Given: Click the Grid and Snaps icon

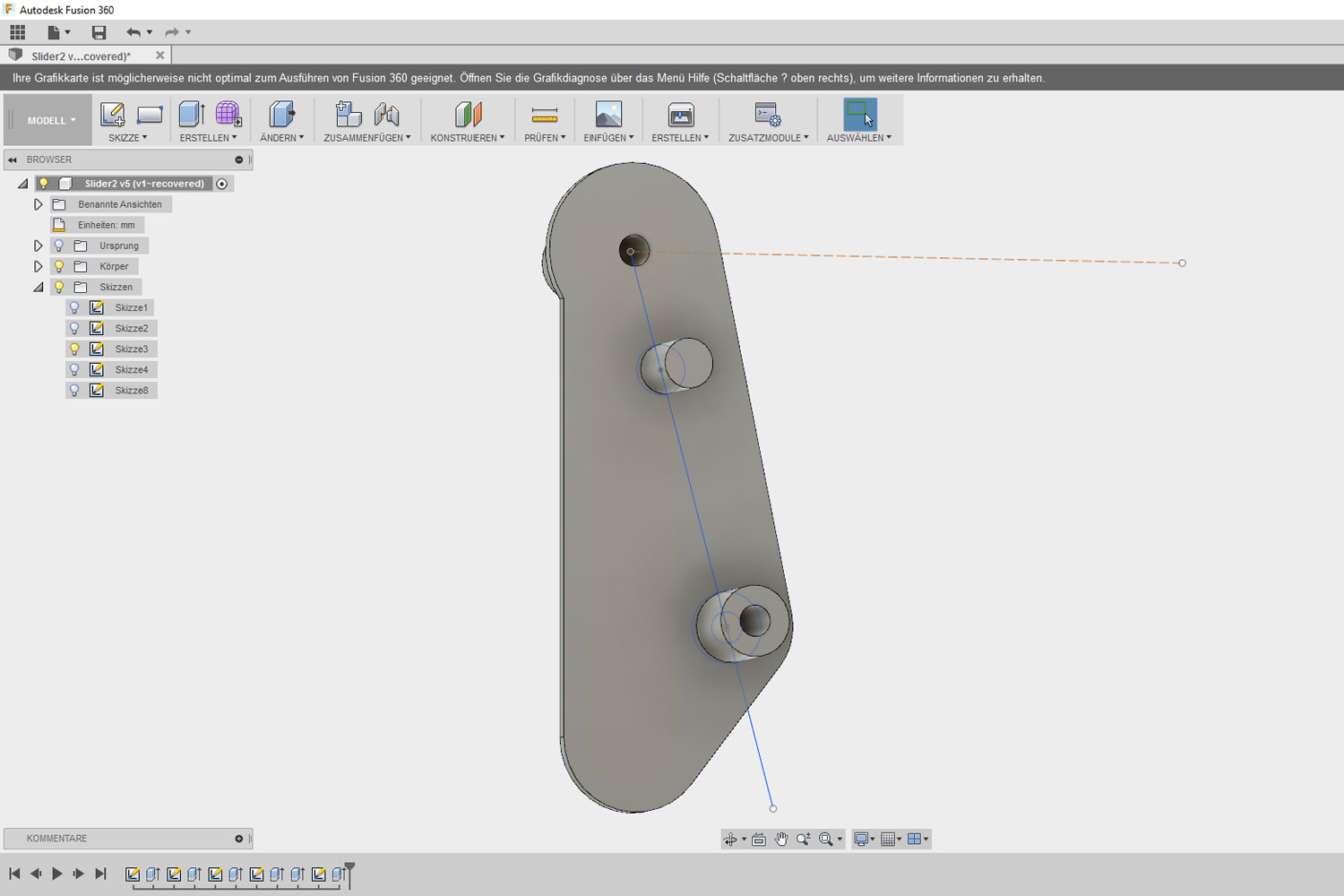Looking at the screenshot, I should [888, 840].
